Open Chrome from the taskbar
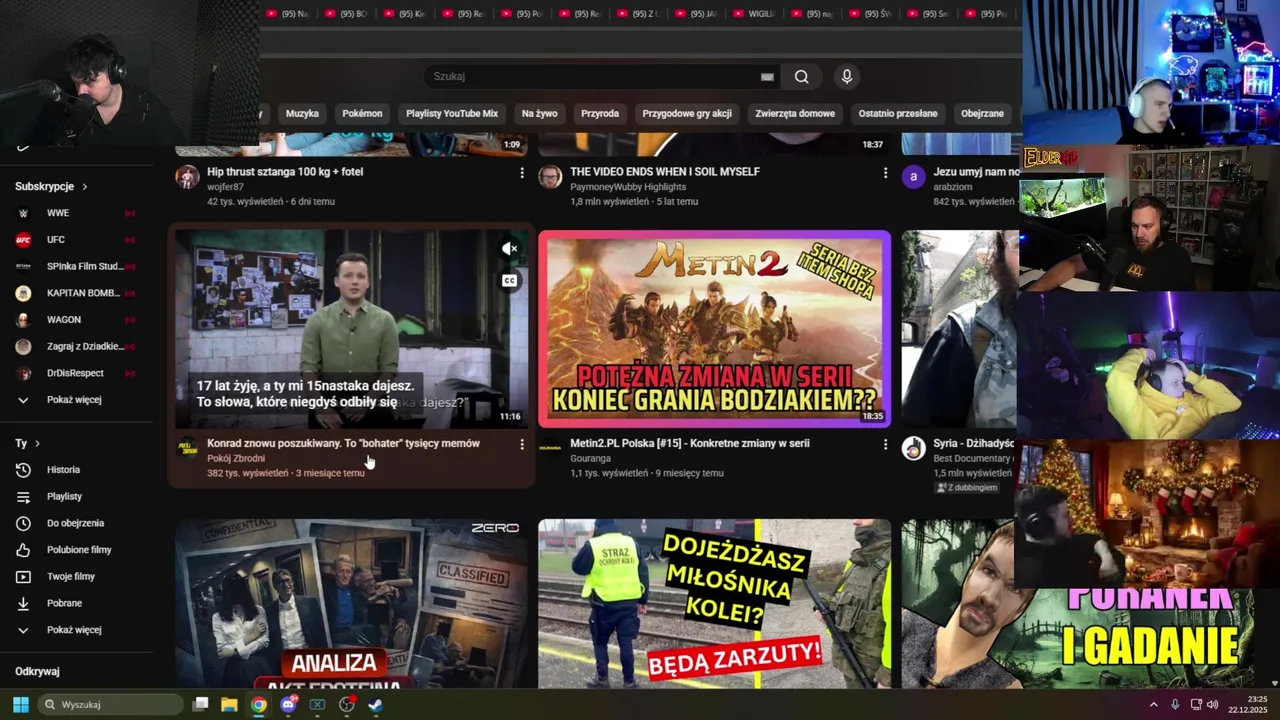Screen dimensions: 1280x720 pyautogui.click(x=259, y=704)
